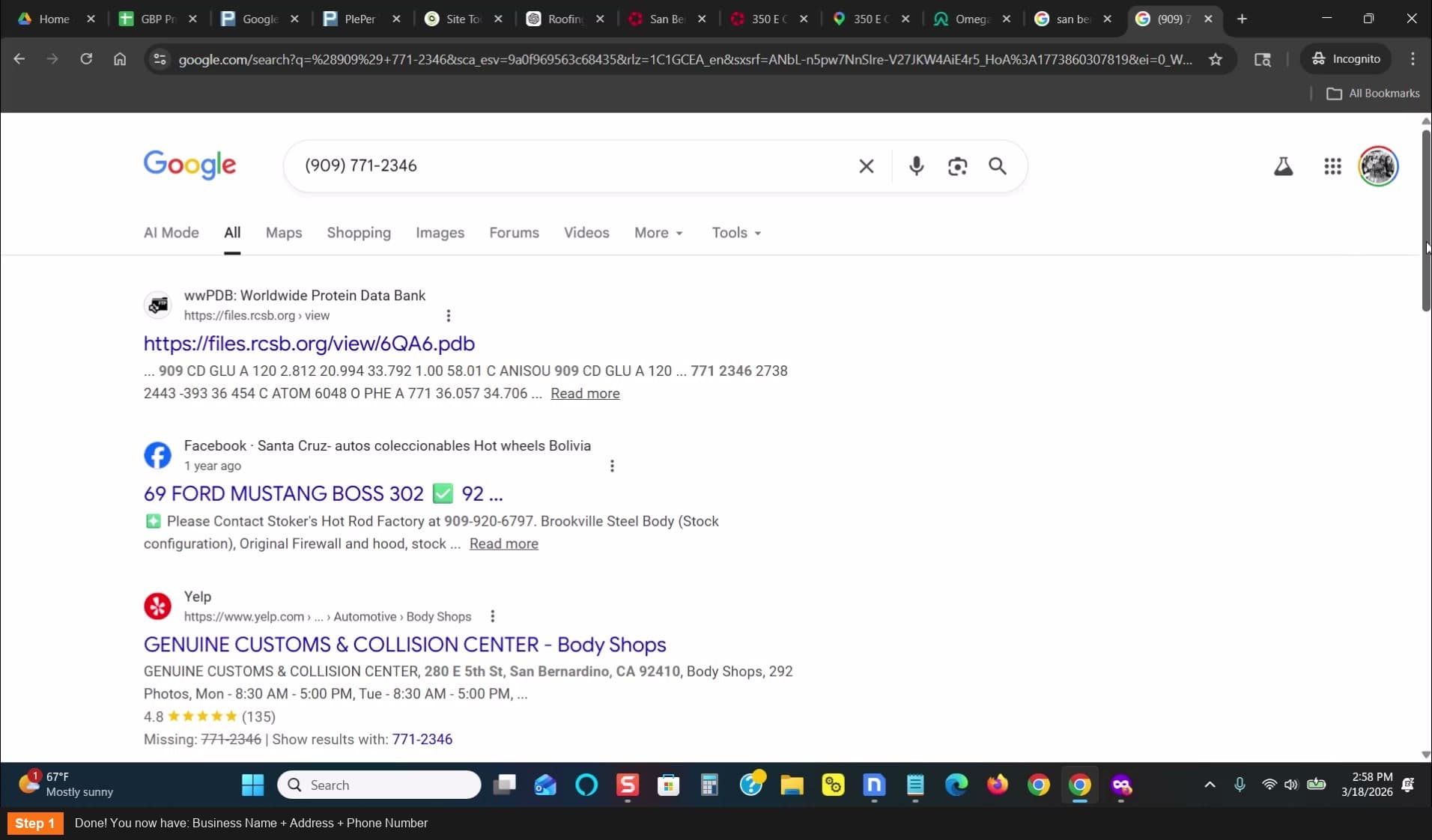Open a new browser tab
1432x840 pixels.
pos(1242,19)
